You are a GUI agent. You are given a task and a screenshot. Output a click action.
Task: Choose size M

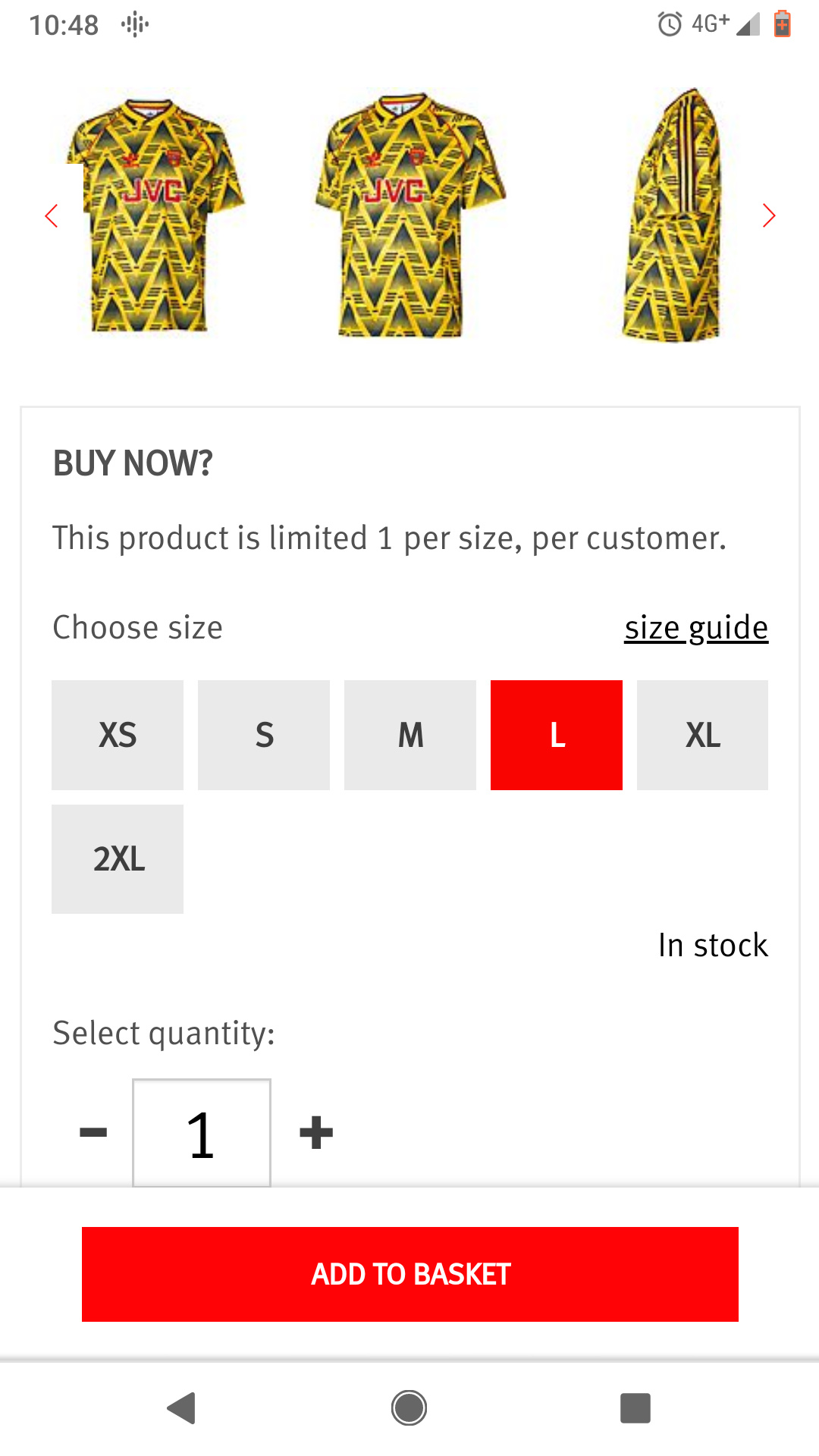coord(410,735)
